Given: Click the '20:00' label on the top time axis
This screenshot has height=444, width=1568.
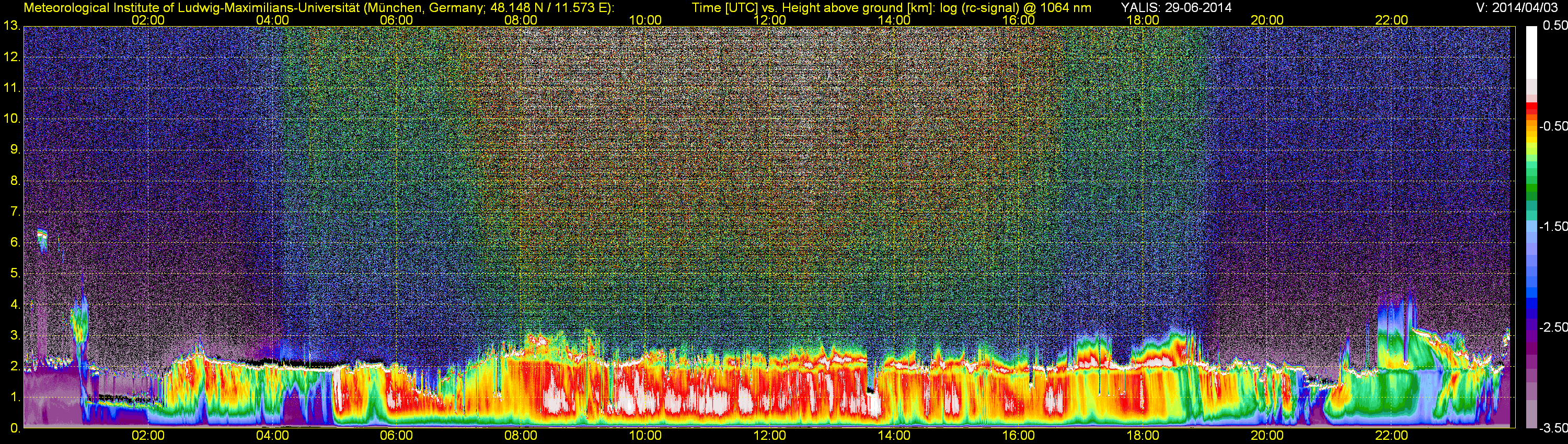Looking at the screenshot, I should tap(1267, 20).
